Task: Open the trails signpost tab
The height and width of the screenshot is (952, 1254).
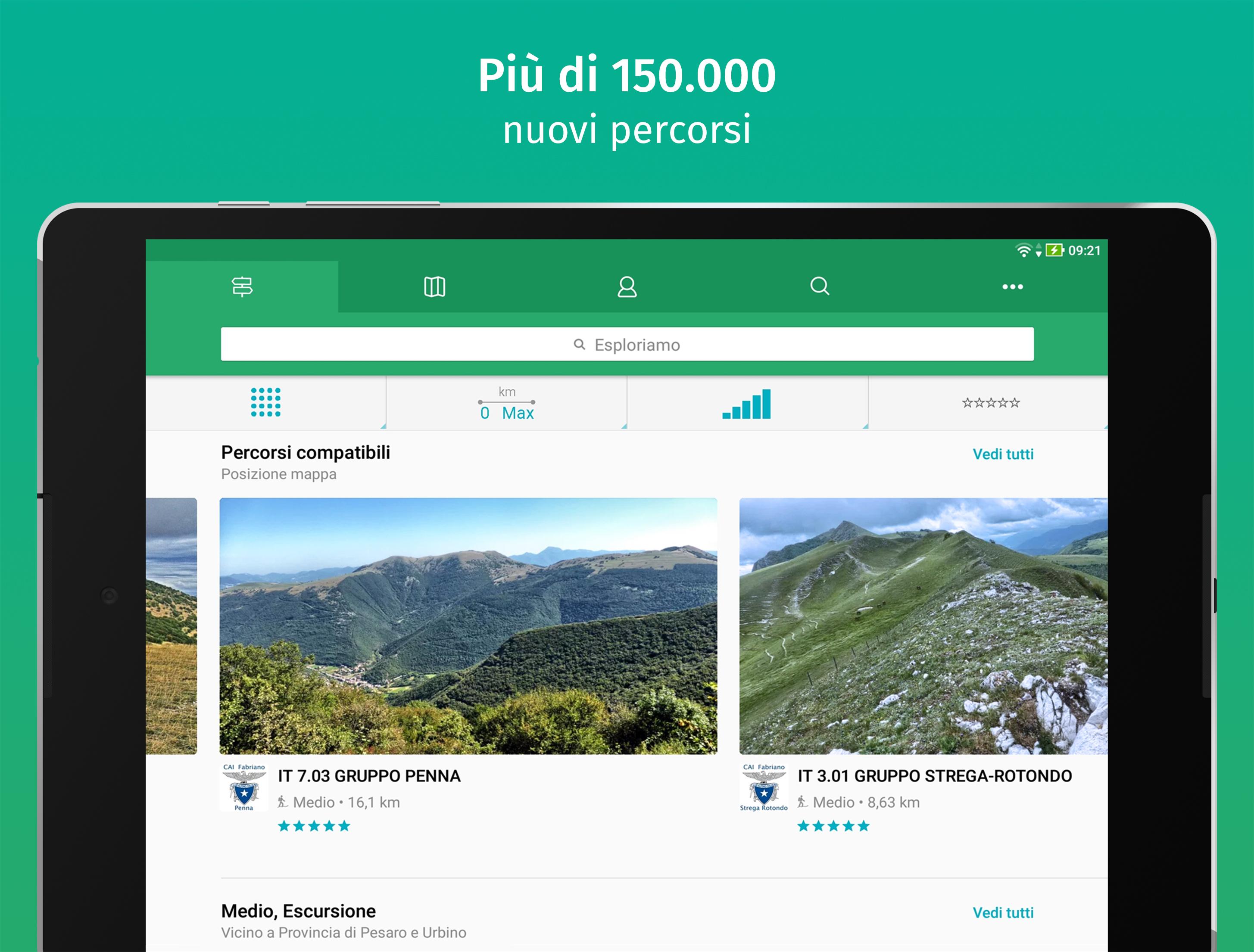Action: [242, 287]
